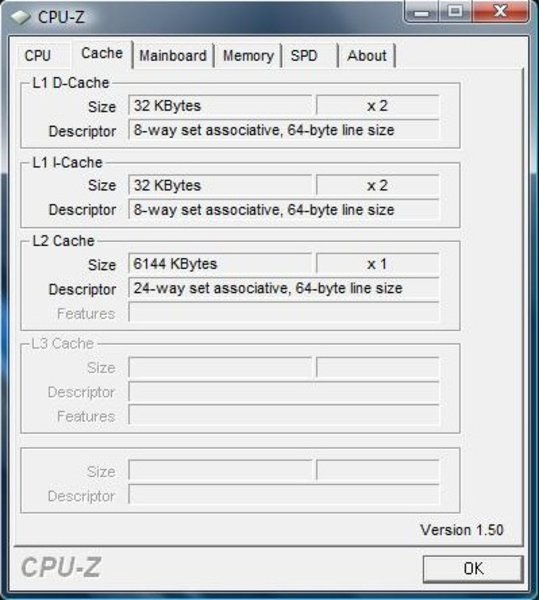
Task: Minimize the CPU-Z window
Action: coord(422,12)
